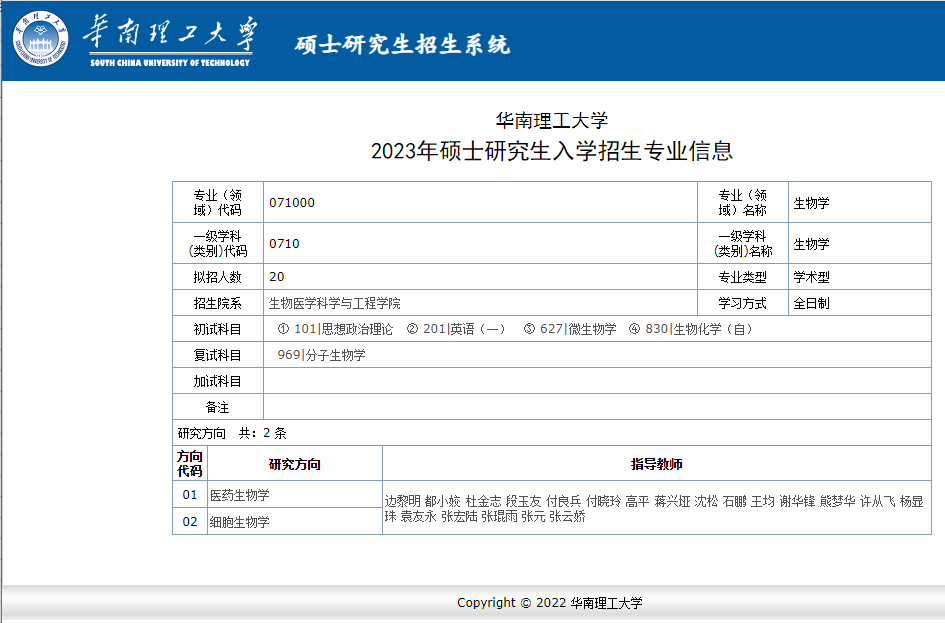Image resolution: width=945 pixels, height=623 pixels.
Task: Click the South China University of Technology round emblem
Action: (x=40, y=39)
